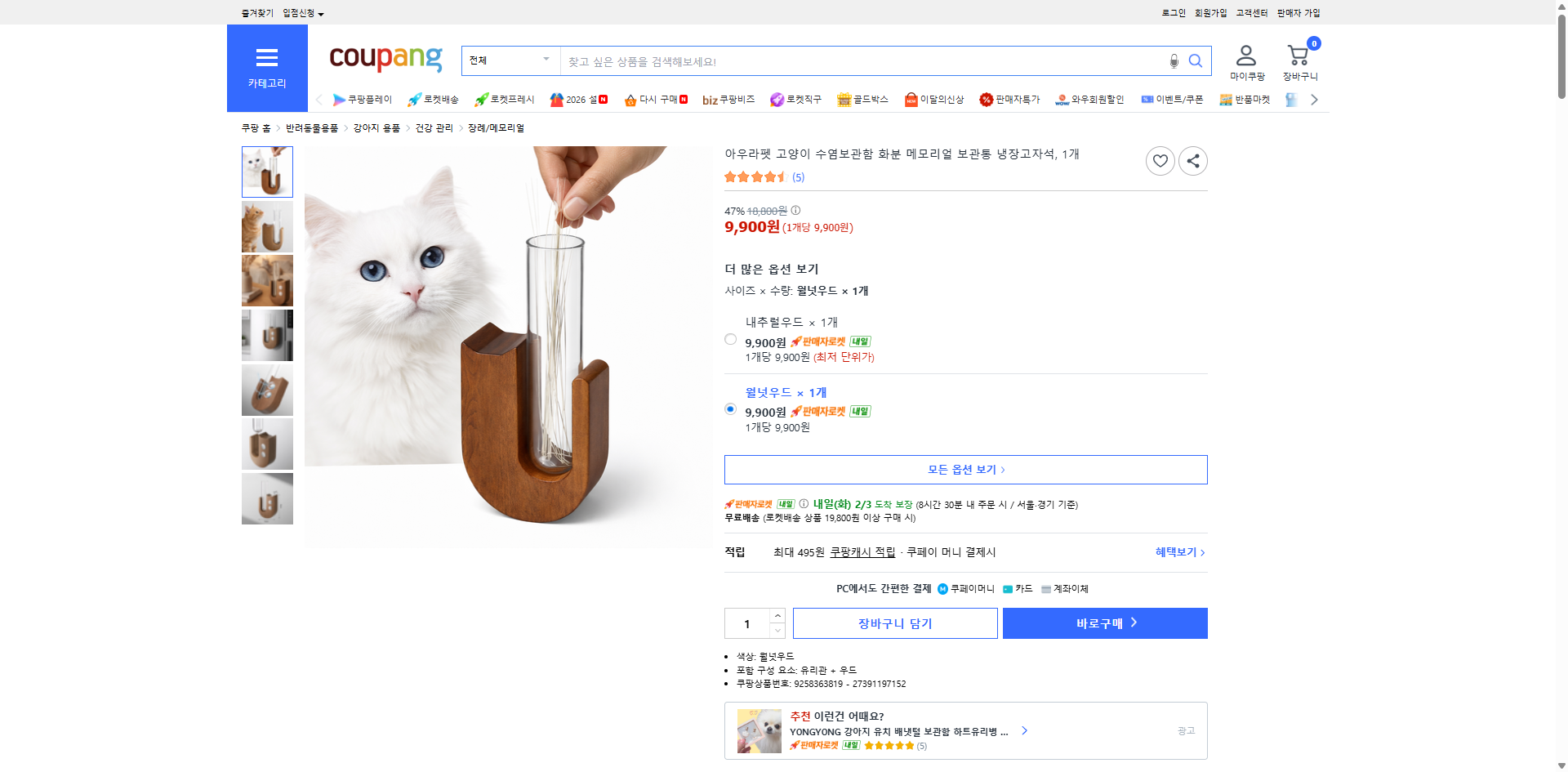The width and height of the screenshot is (1568, 772).
Task: Add product to wishlist with heart icon
Action: [x=1160, y=161]
